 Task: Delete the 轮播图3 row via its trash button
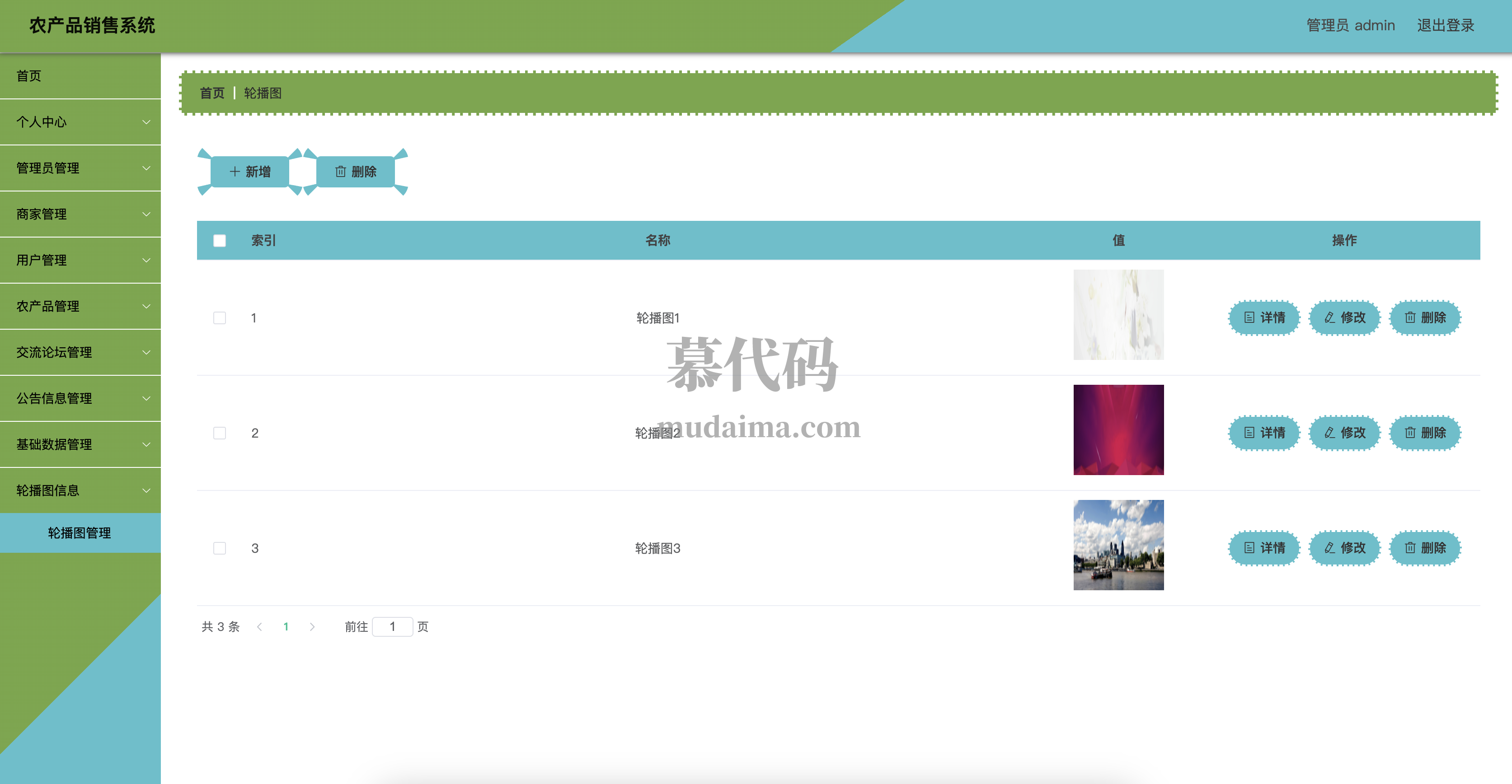click(x=1424, y=548)
